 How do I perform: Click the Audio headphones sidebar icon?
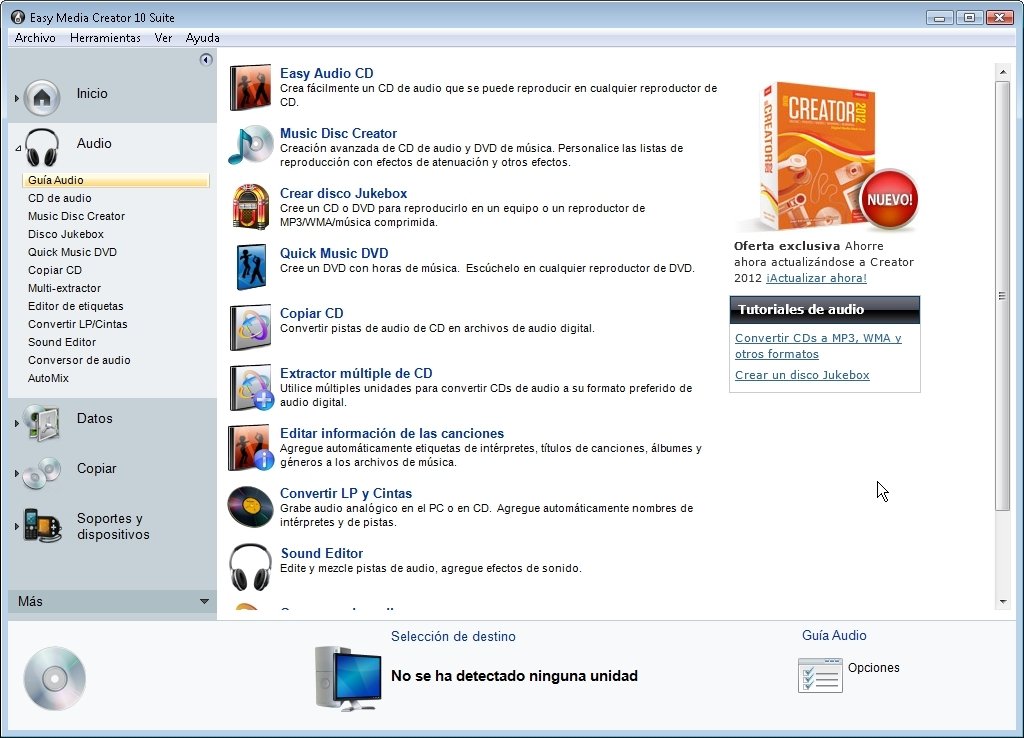42,147
